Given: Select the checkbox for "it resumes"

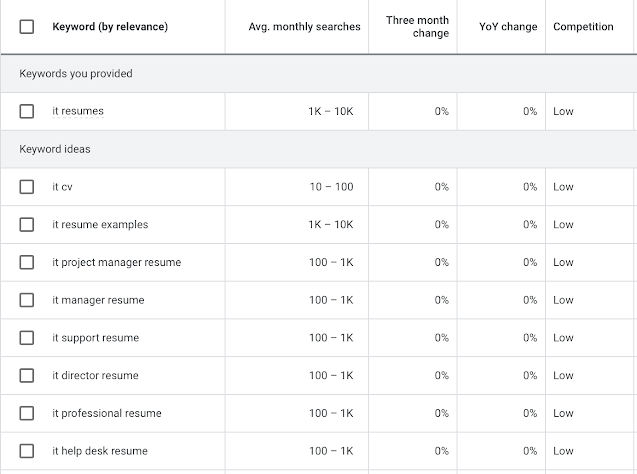Looking at the screenshot, I should [27, 111].
